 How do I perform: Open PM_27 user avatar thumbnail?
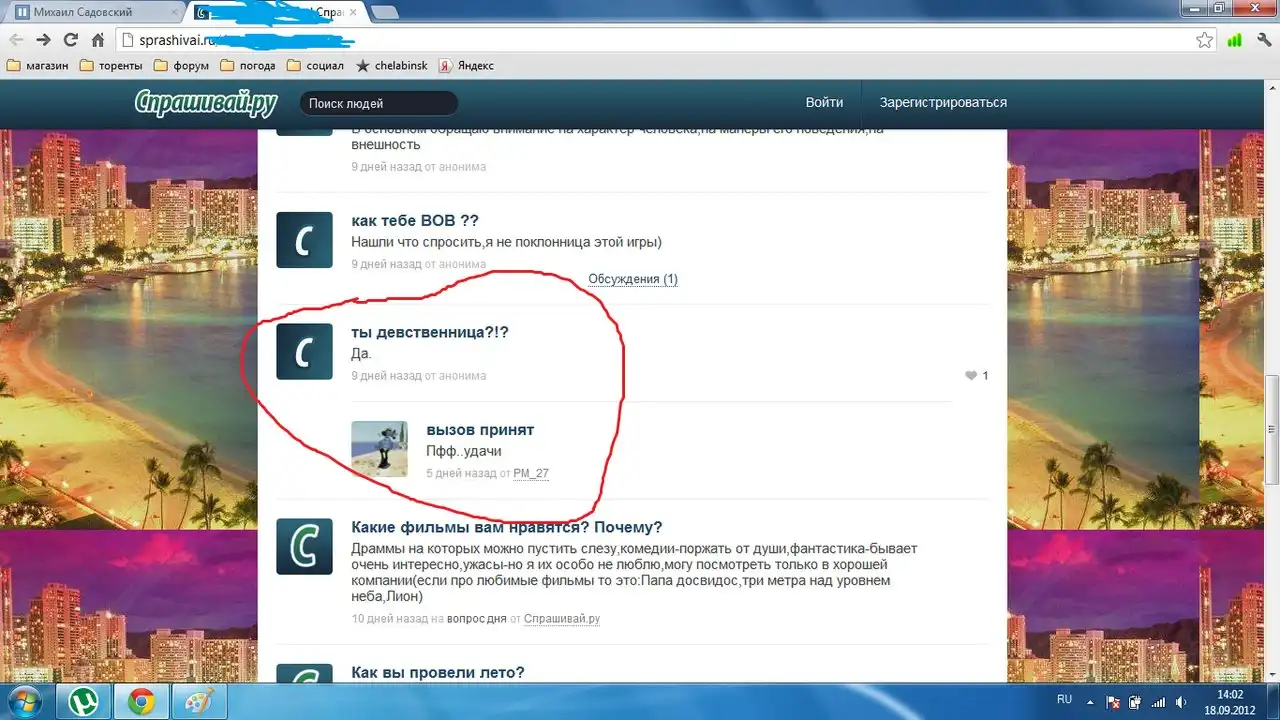tap(379, 449)
